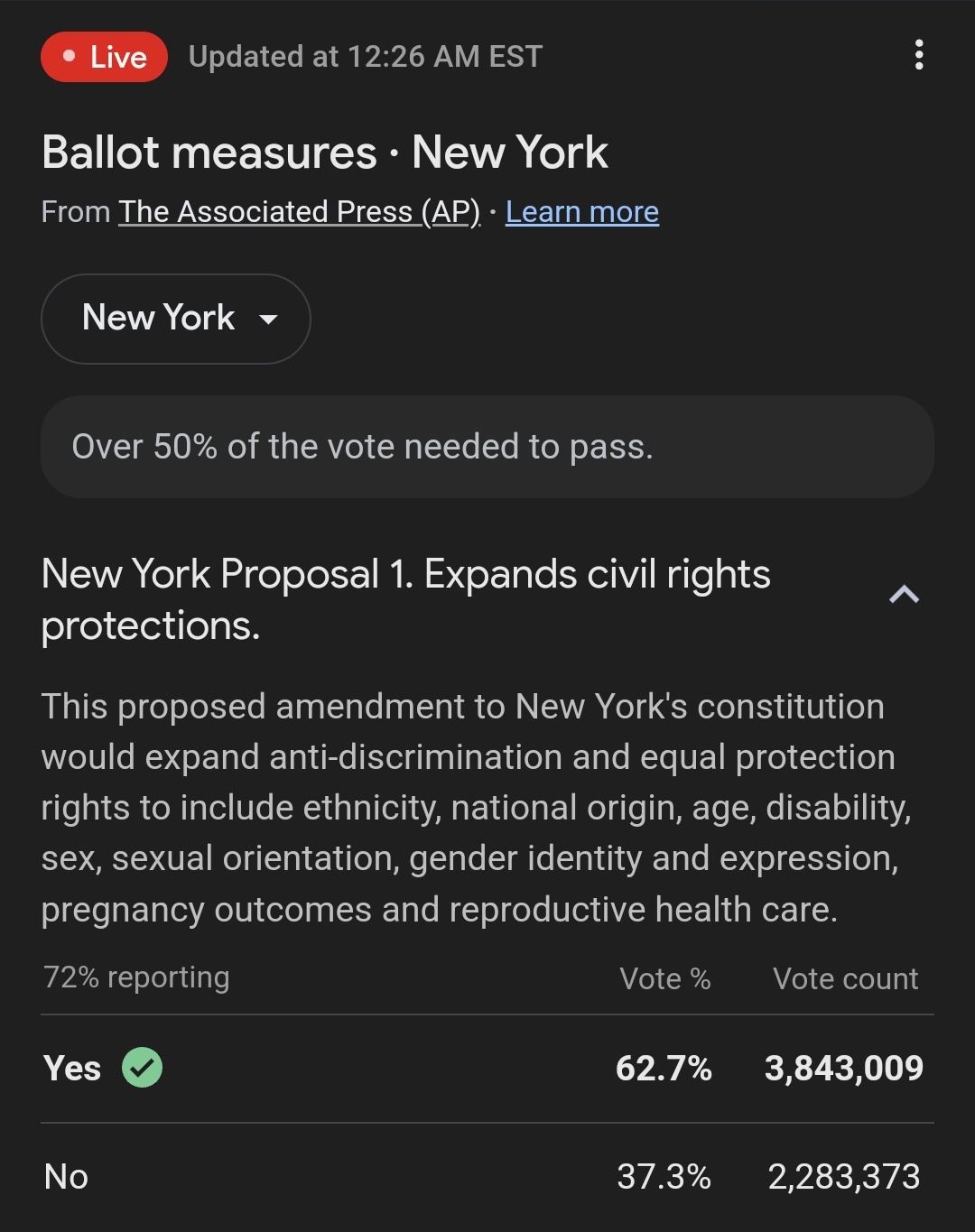975x1232 pixels.
Task: Click the red Live badge
Action: tap(104, 57)
